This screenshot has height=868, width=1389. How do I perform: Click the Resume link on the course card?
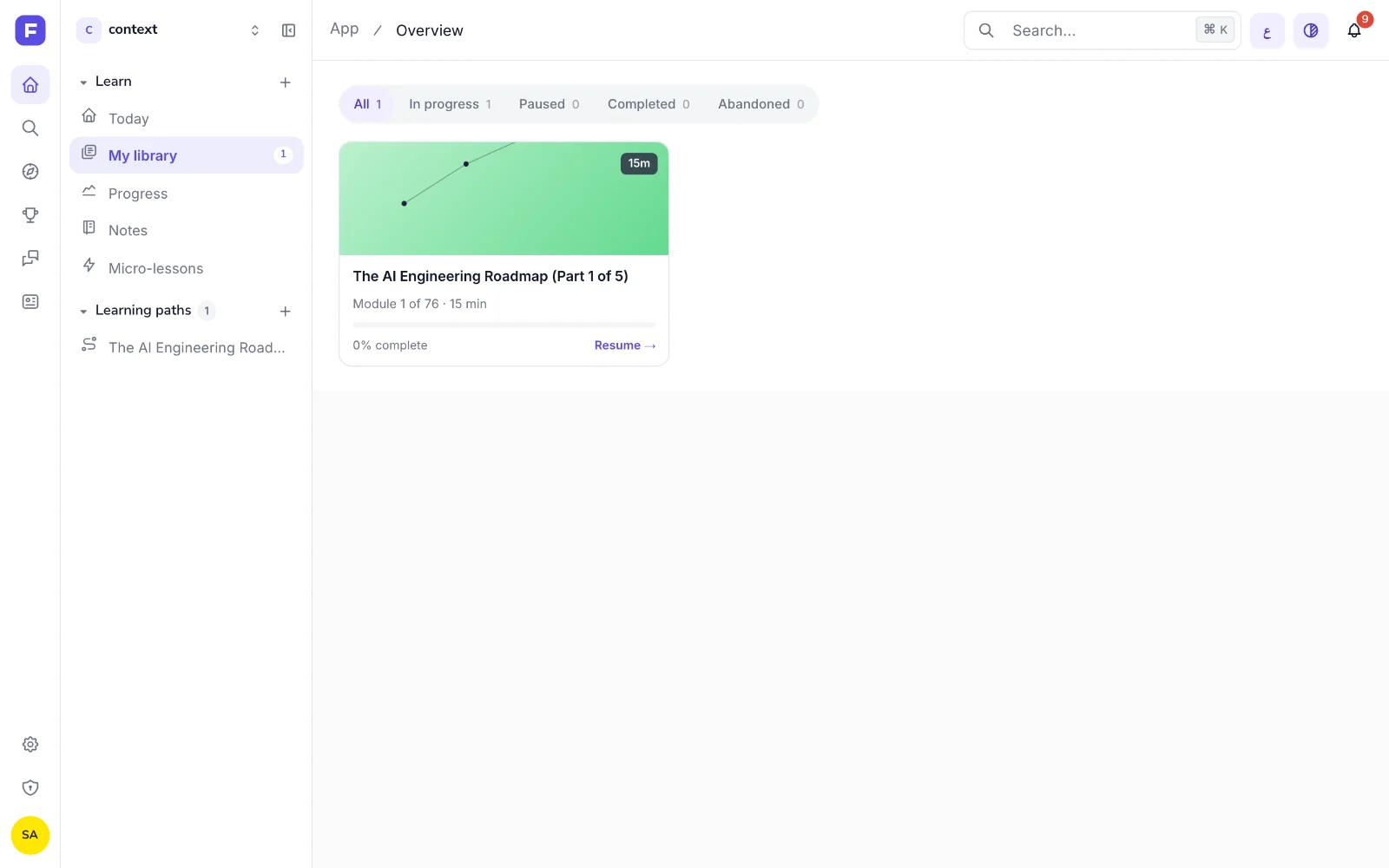(624, 345)
